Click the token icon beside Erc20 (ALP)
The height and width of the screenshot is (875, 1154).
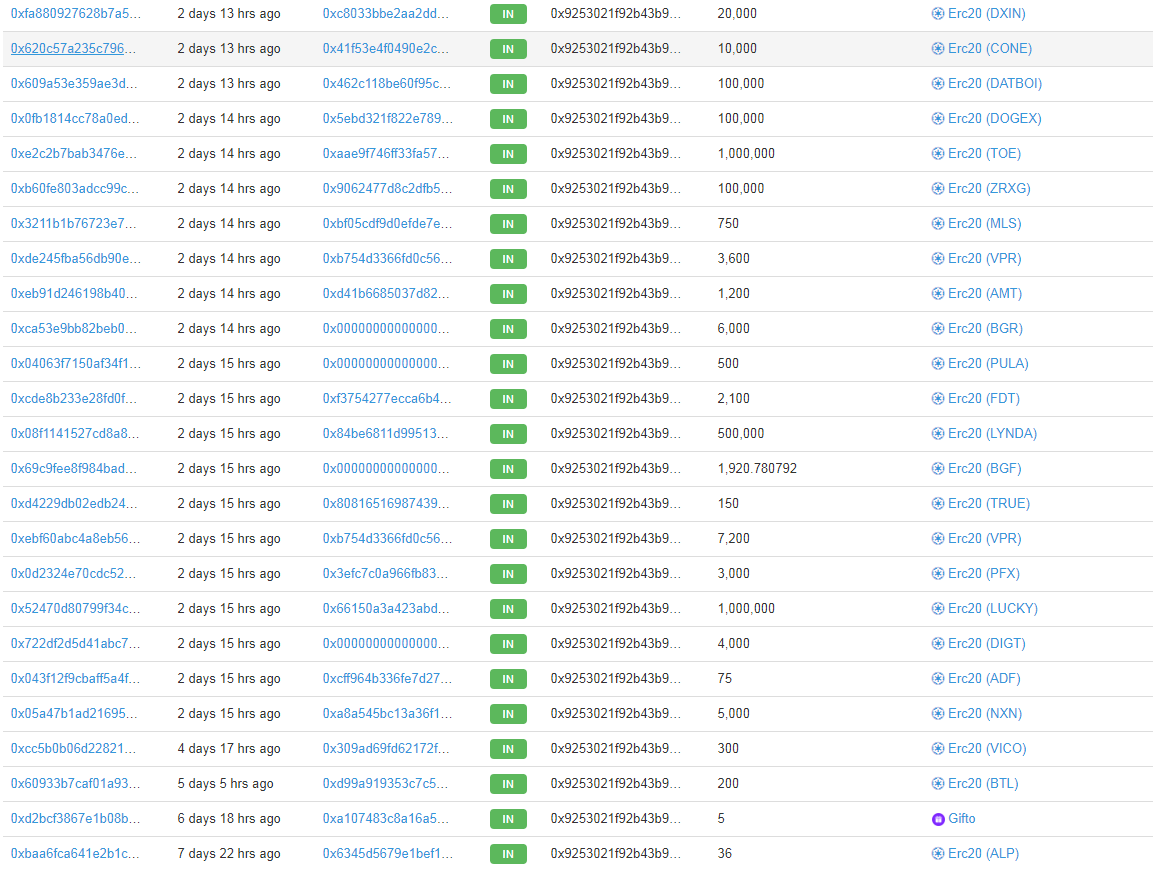[938, 854]
